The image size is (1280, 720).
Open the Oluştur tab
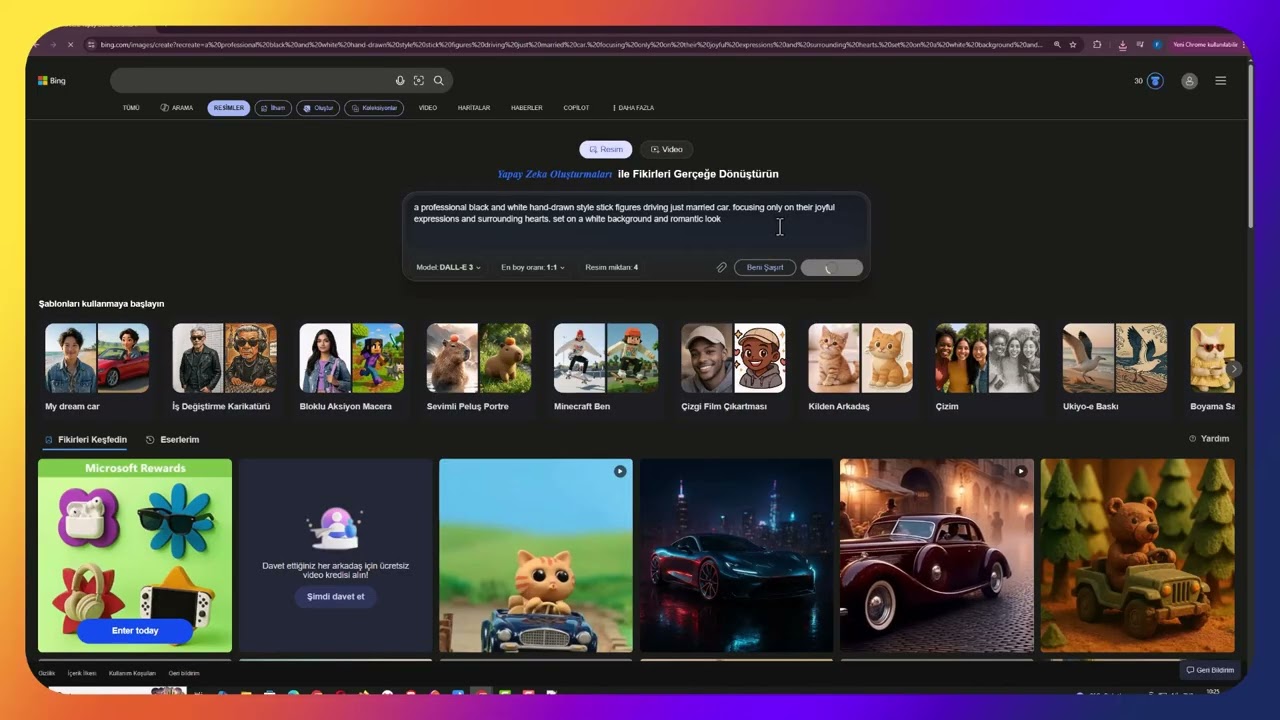(318, 108)
